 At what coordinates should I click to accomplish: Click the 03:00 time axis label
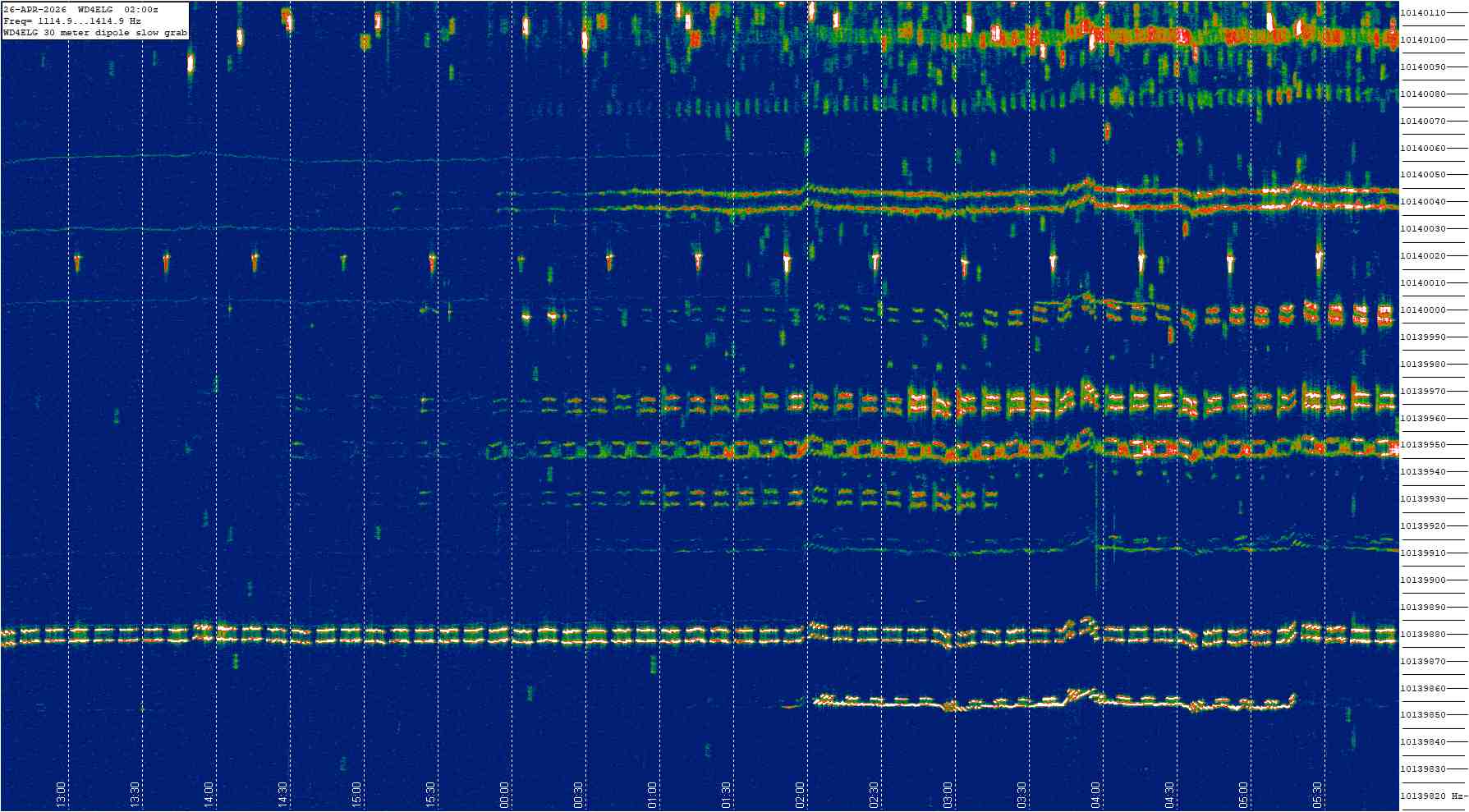(948, 794)
